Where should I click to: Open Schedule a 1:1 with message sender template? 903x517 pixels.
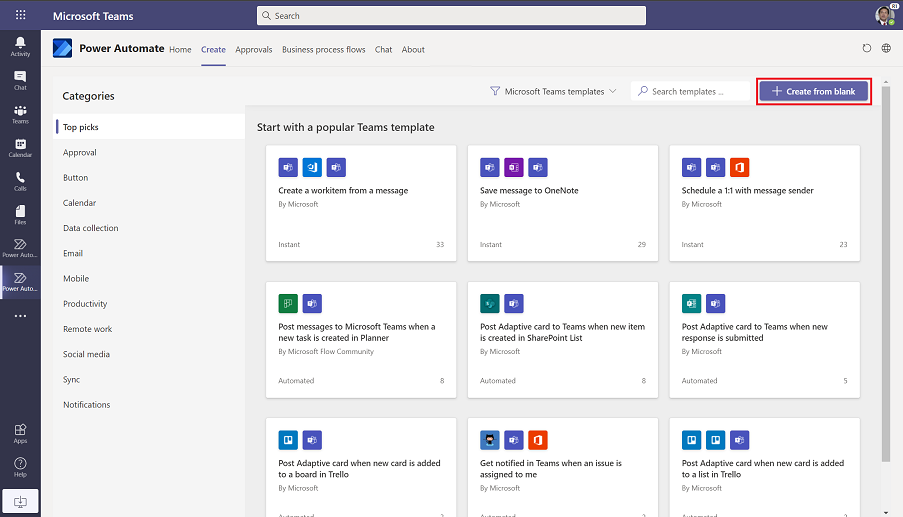pos(764,203)
